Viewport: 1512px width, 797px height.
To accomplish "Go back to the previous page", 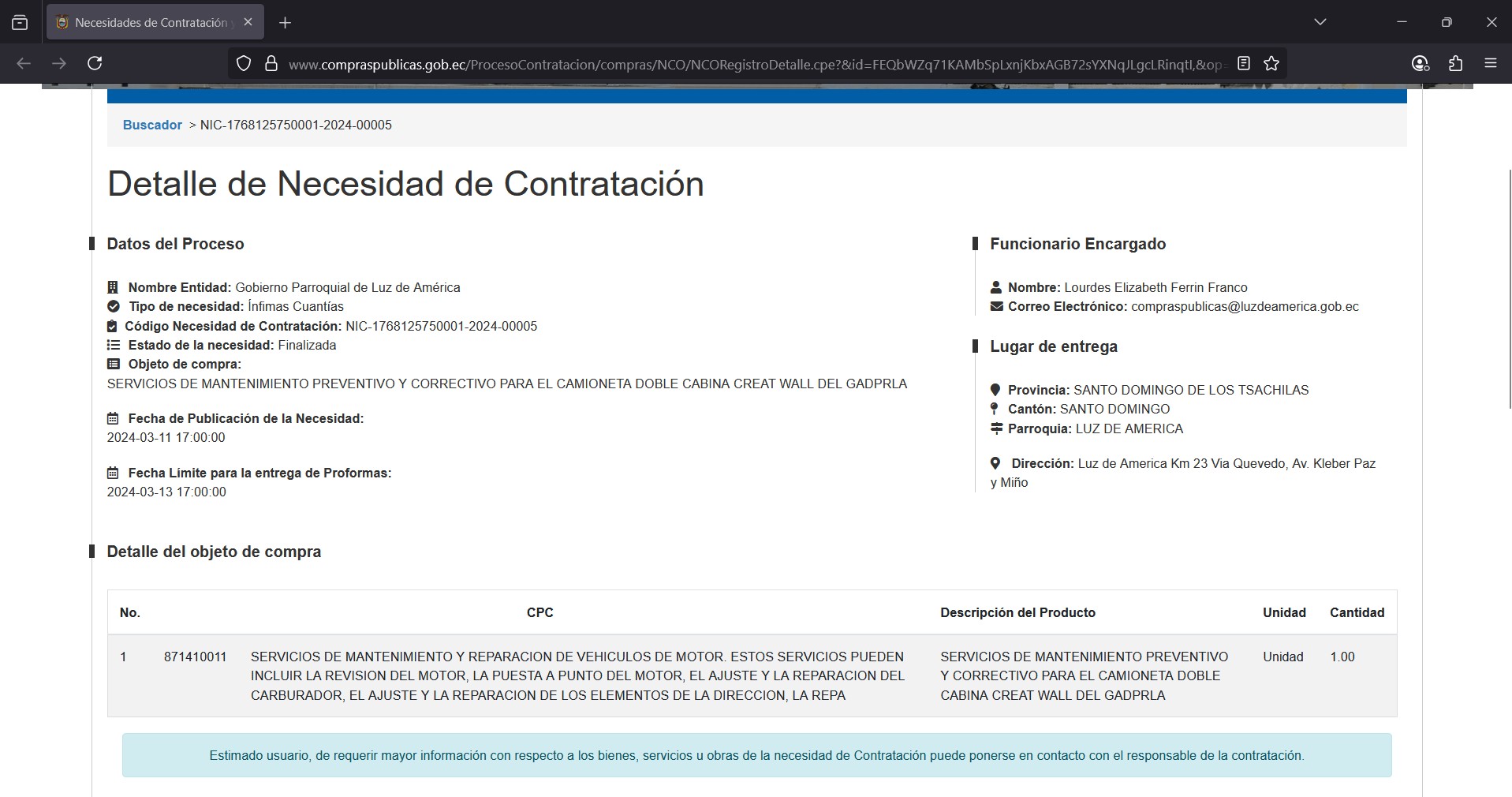I will (x=24, y=63).
